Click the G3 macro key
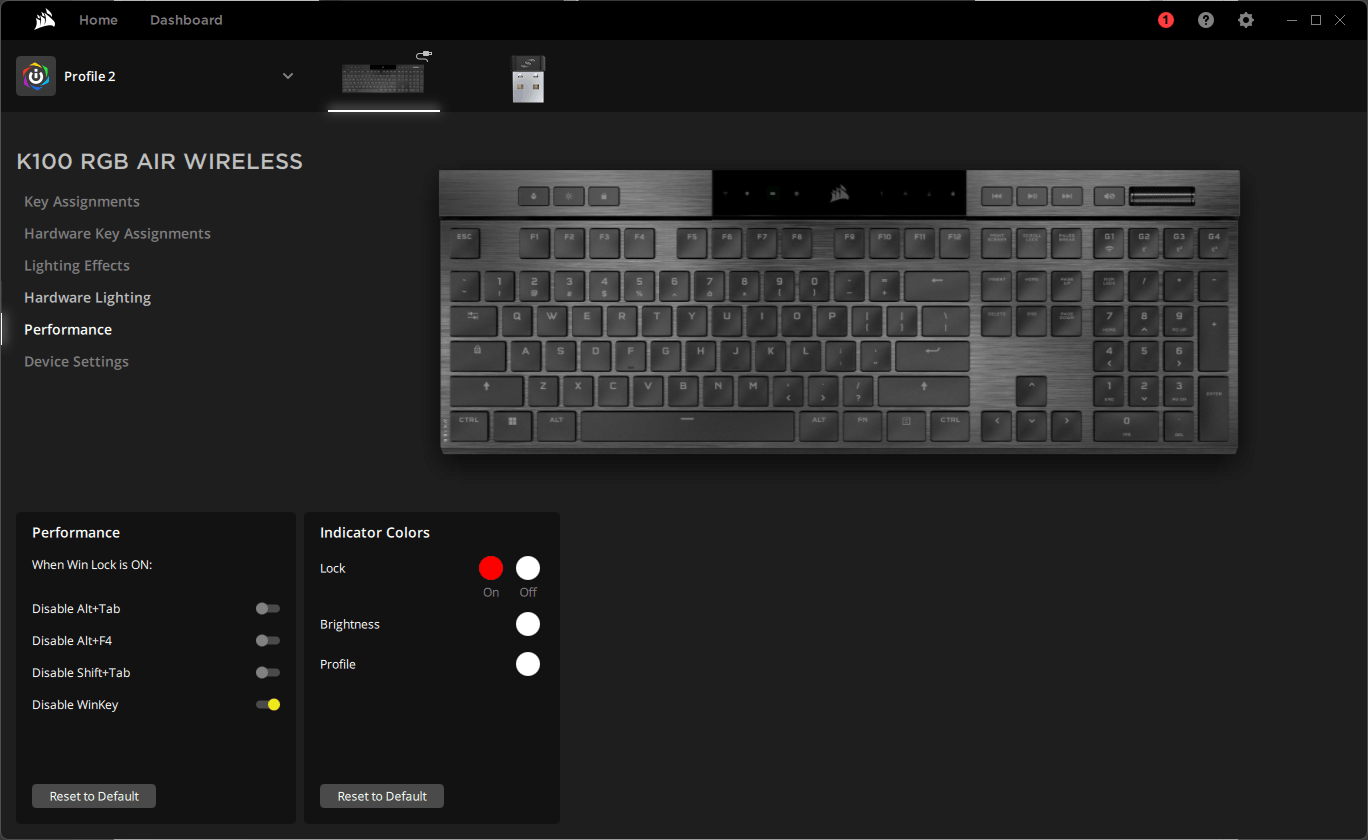 [1179, 242]
